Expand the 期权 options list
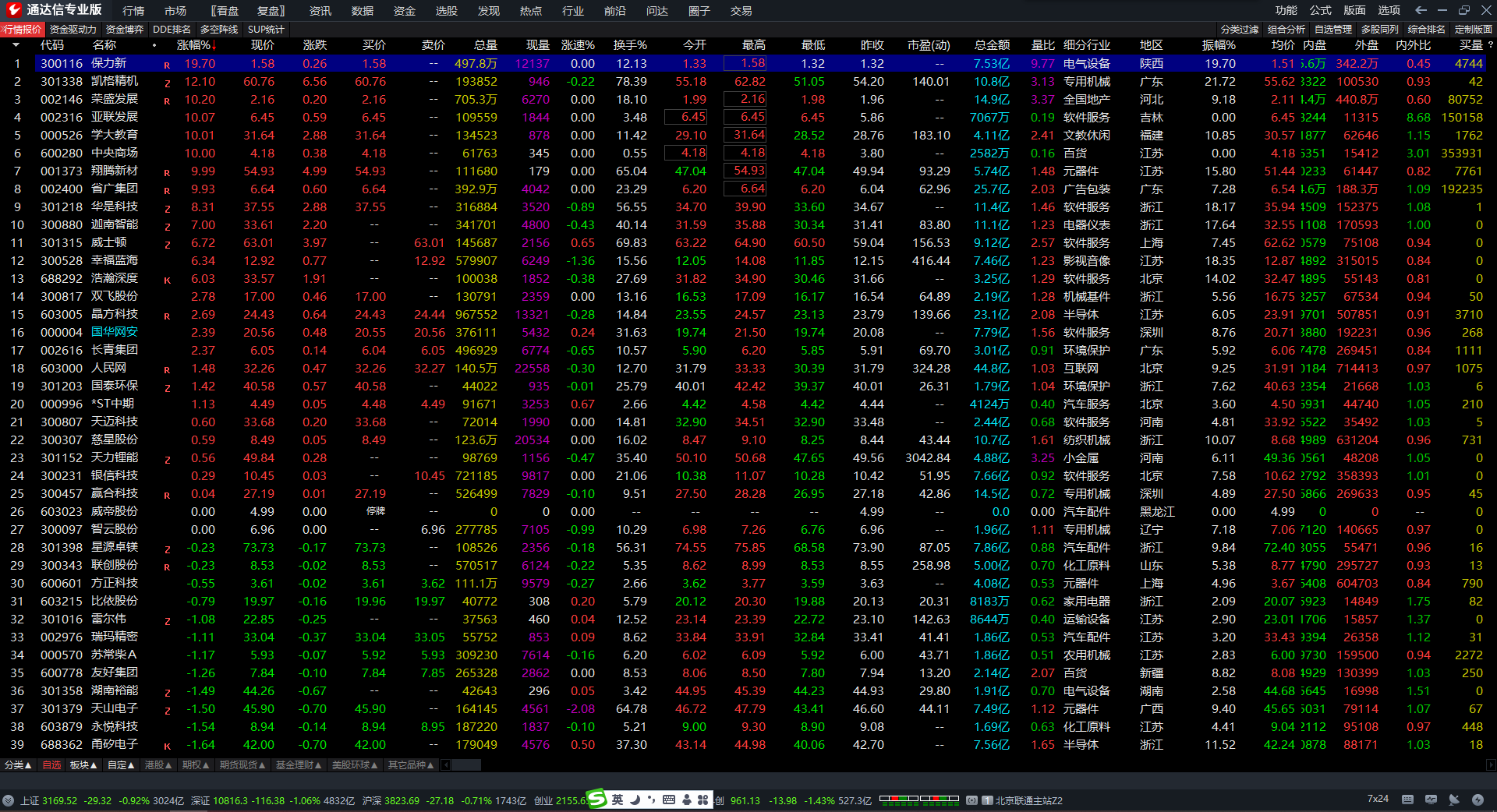1497x812 pixels. point(196,765)
